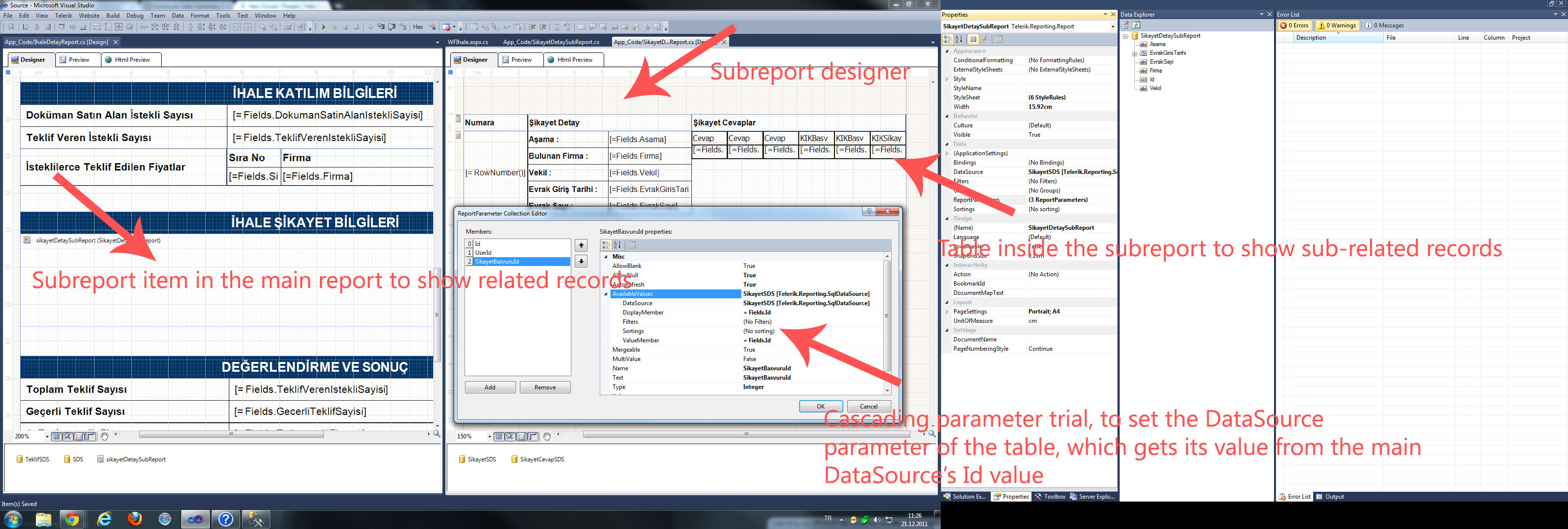
Task: Expand the EvrakGirisTarihi tree node
Action: (x=1134, y=53)
